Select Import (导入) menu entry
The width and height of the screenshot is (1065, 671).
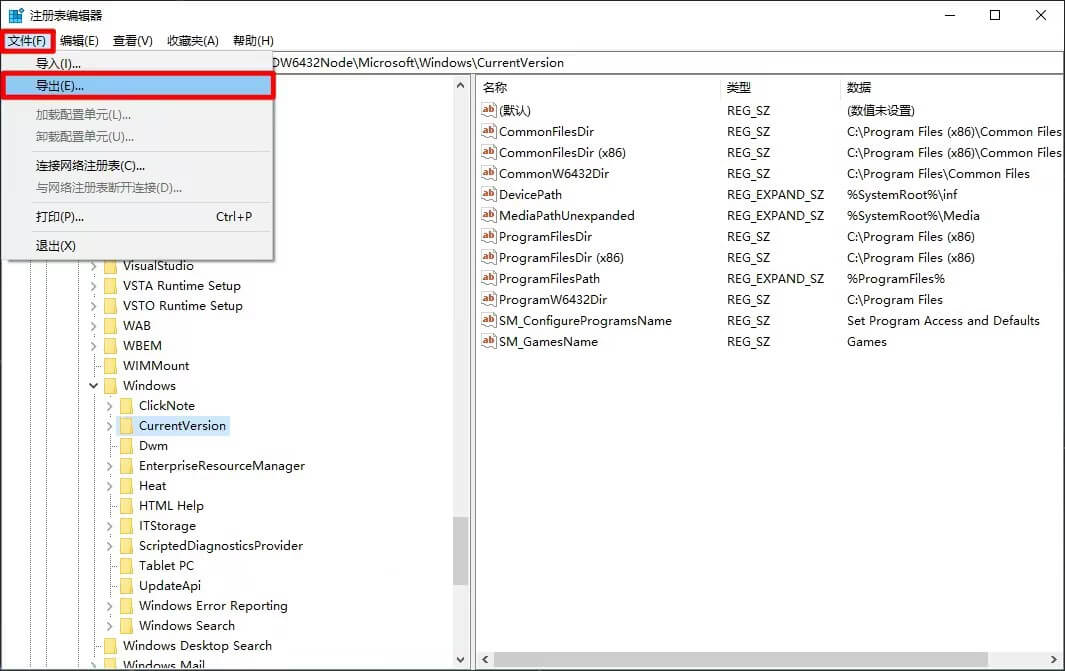coord(58,64)
